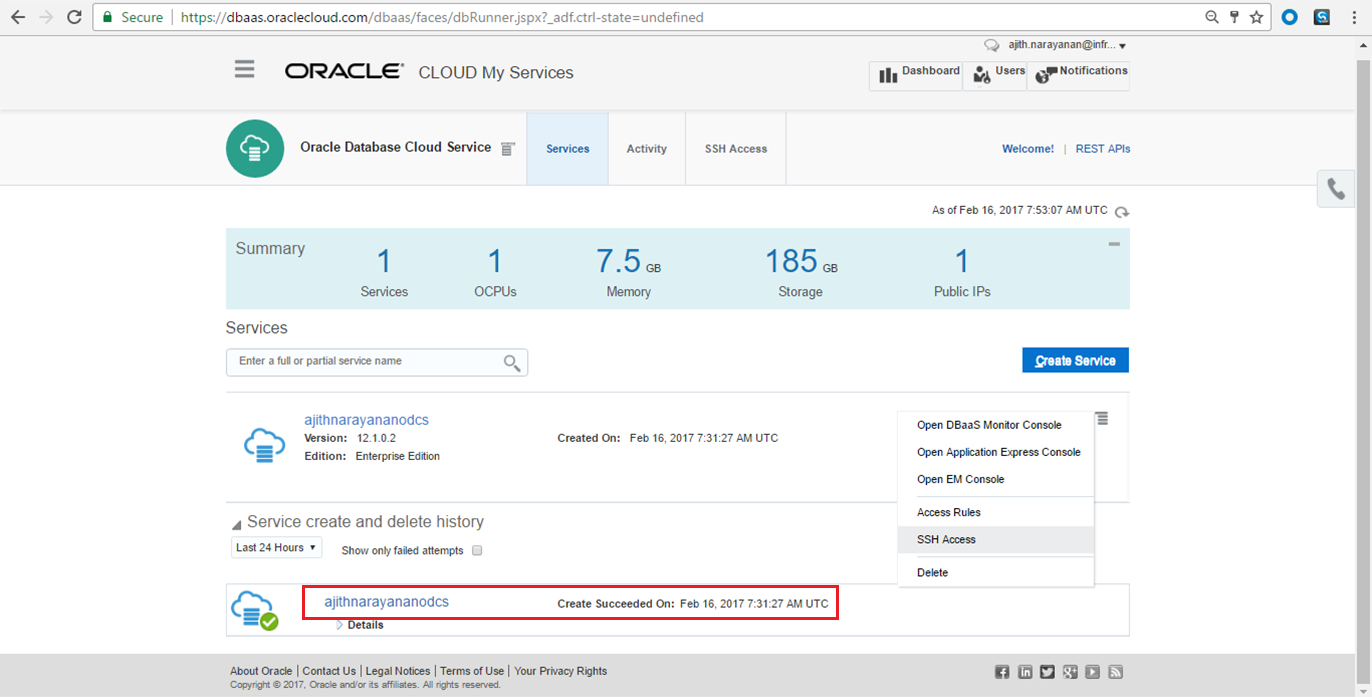
Task: Open Oracle YouTube channel icon
Action: [1093, 672]
